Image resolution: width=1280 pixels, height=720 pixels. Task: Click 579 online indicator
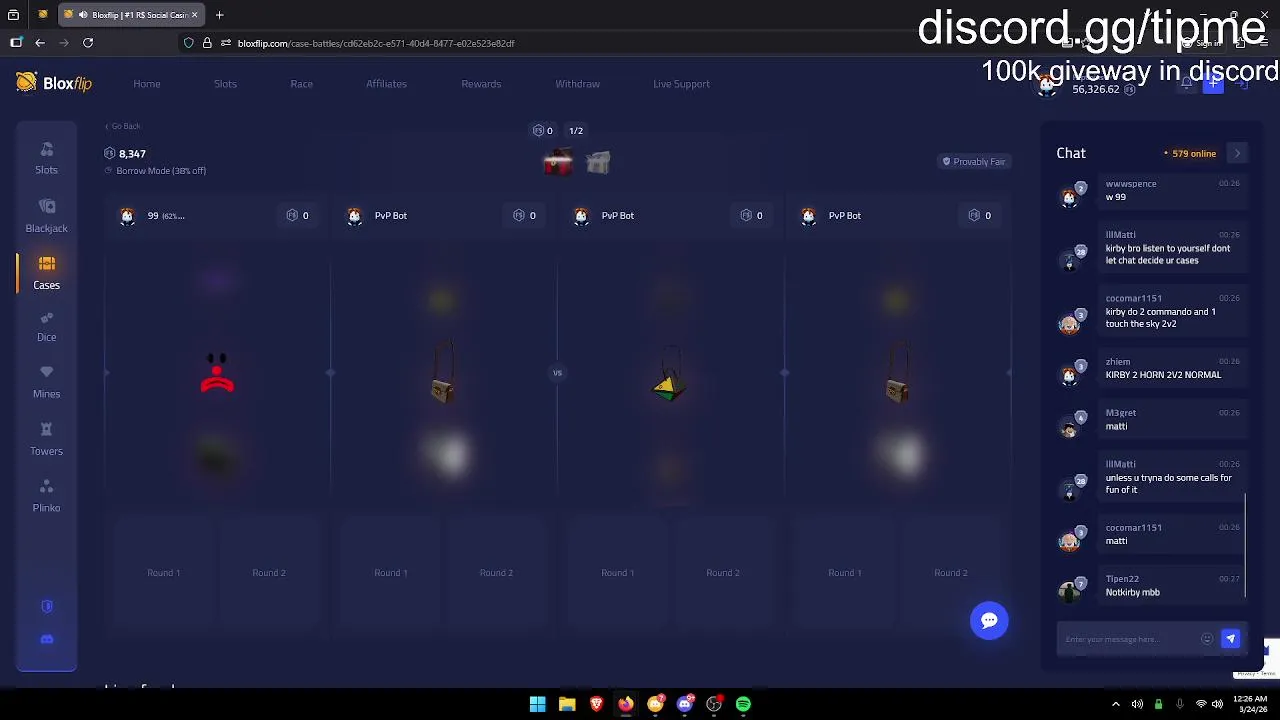1190,154
